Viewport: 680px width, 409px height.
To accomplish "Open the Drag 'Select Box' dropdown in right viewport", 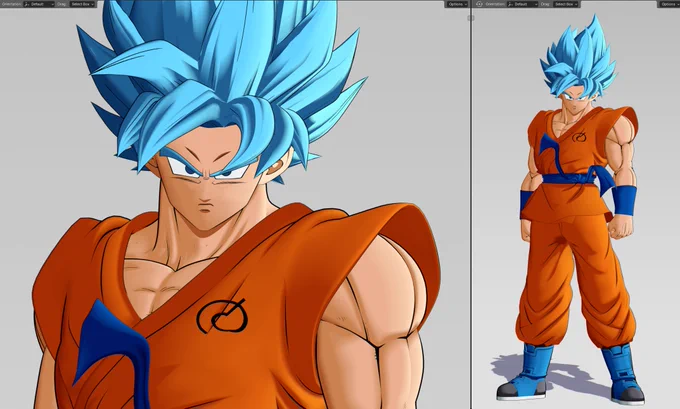I will [566, 4].
